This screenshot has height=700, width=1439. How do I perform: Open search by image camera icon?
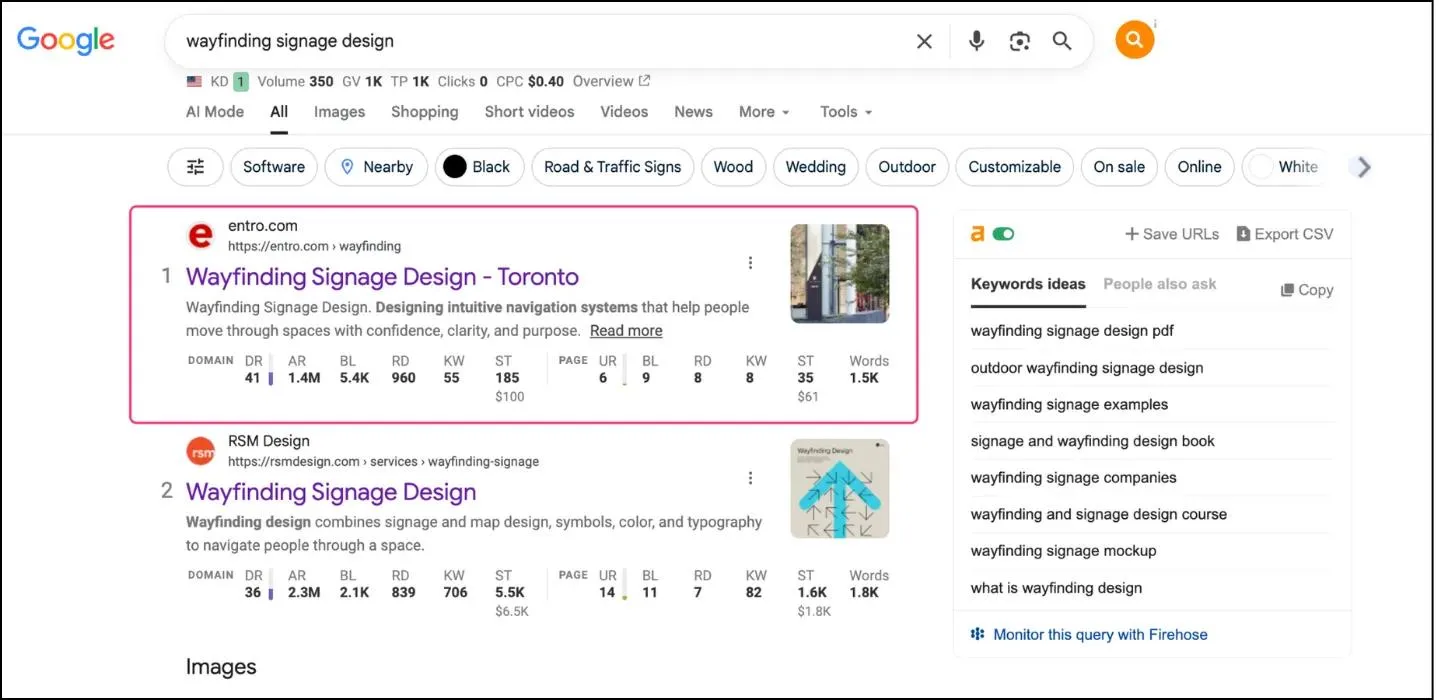pos(1019,41)
